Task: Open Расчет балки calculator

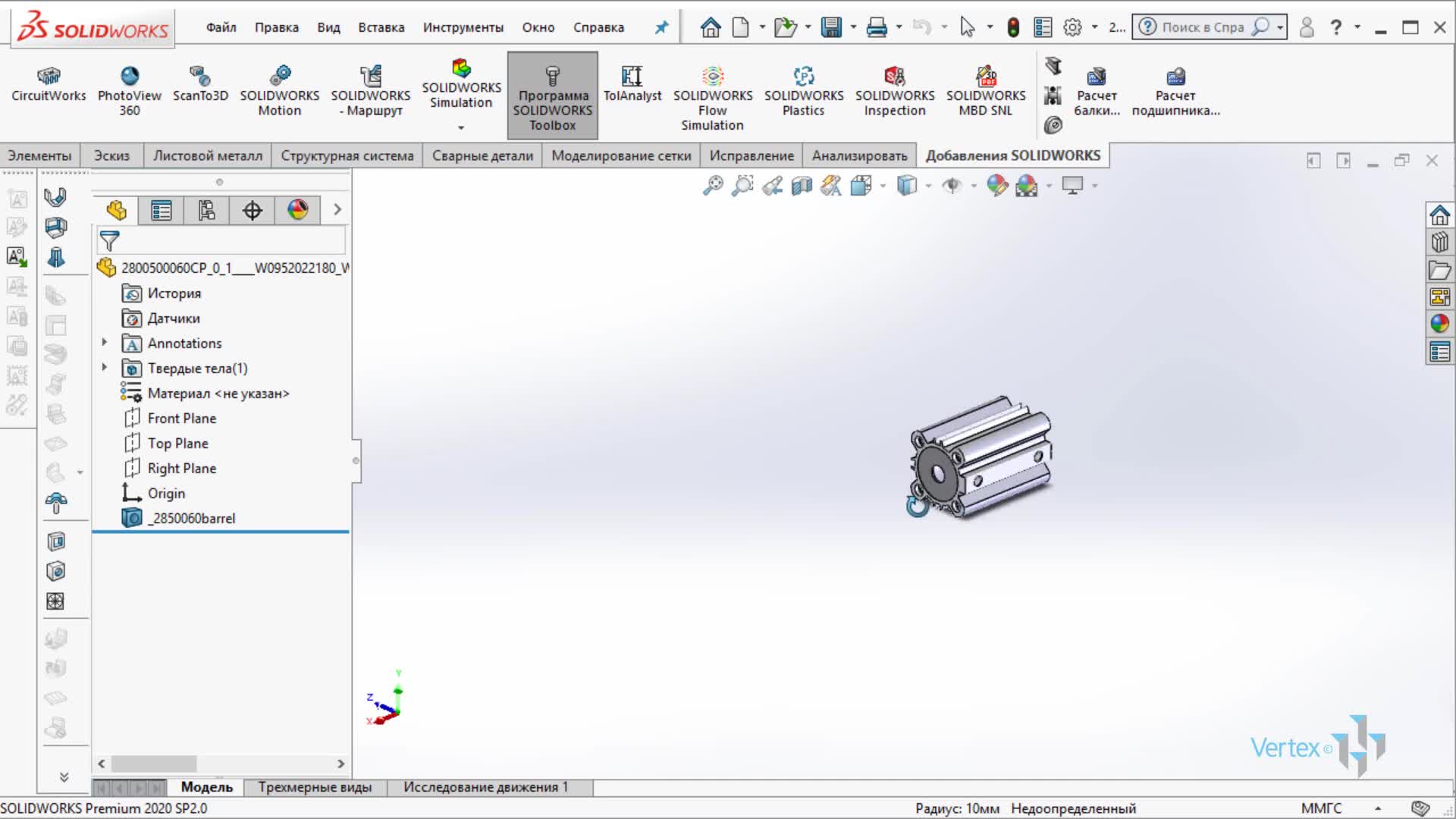Action: click(1097, 91)
